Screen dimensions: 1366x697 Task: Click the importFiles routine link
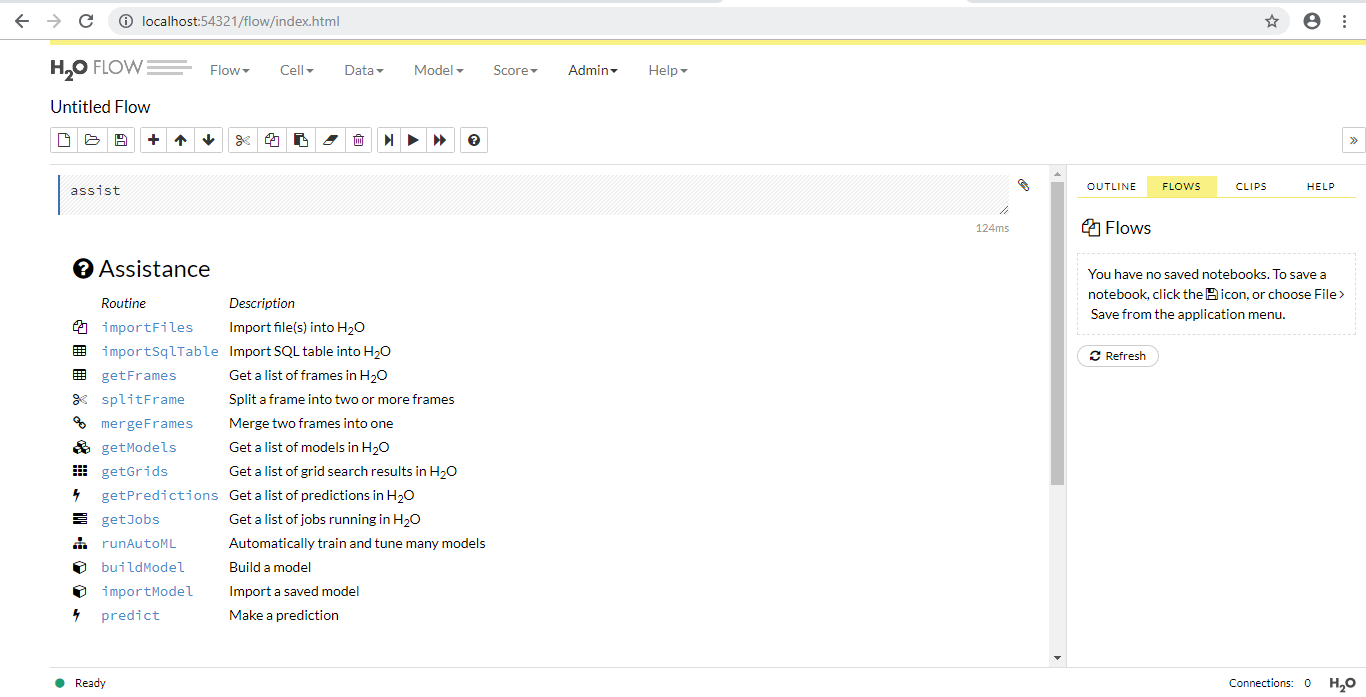(147, 327)
